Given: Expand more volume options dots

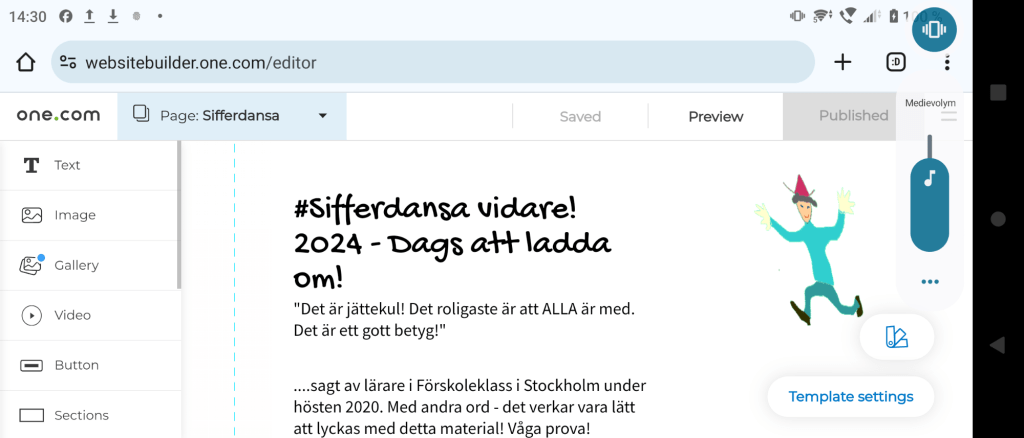Looking at the screenshot, I should [x=930, y=282].
